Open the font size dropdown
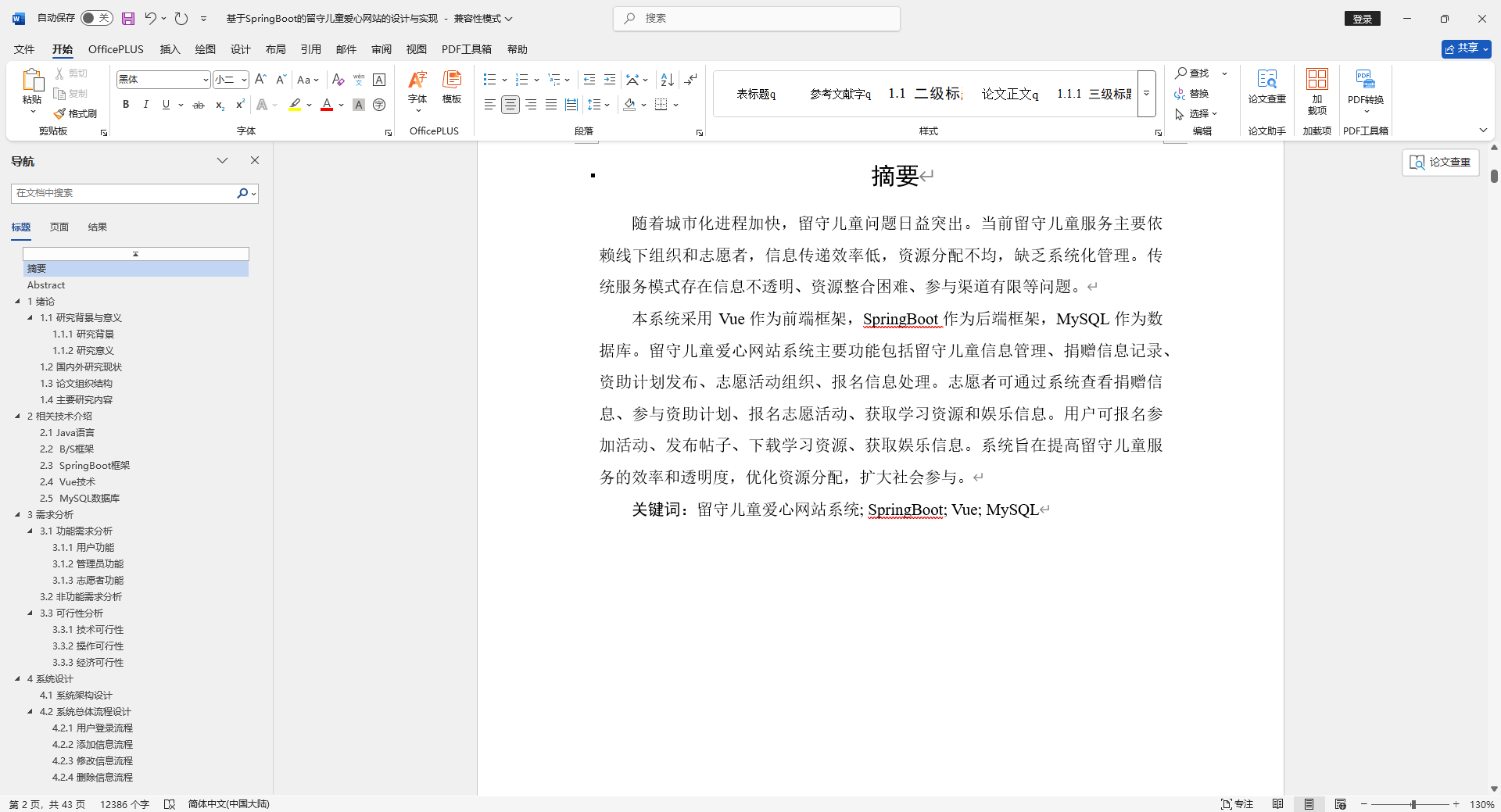The image size is (1501, 812). 242,79
